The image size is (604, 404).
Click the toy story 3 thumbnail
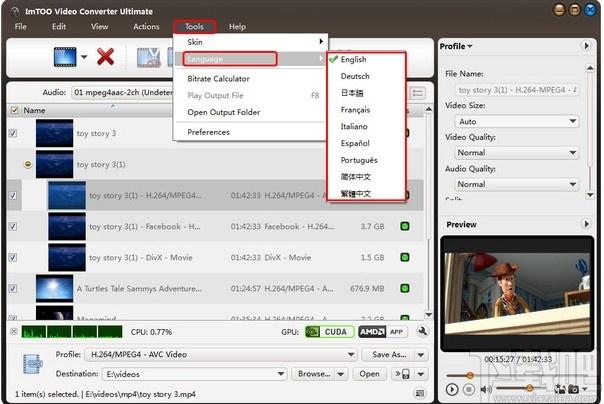54,133
